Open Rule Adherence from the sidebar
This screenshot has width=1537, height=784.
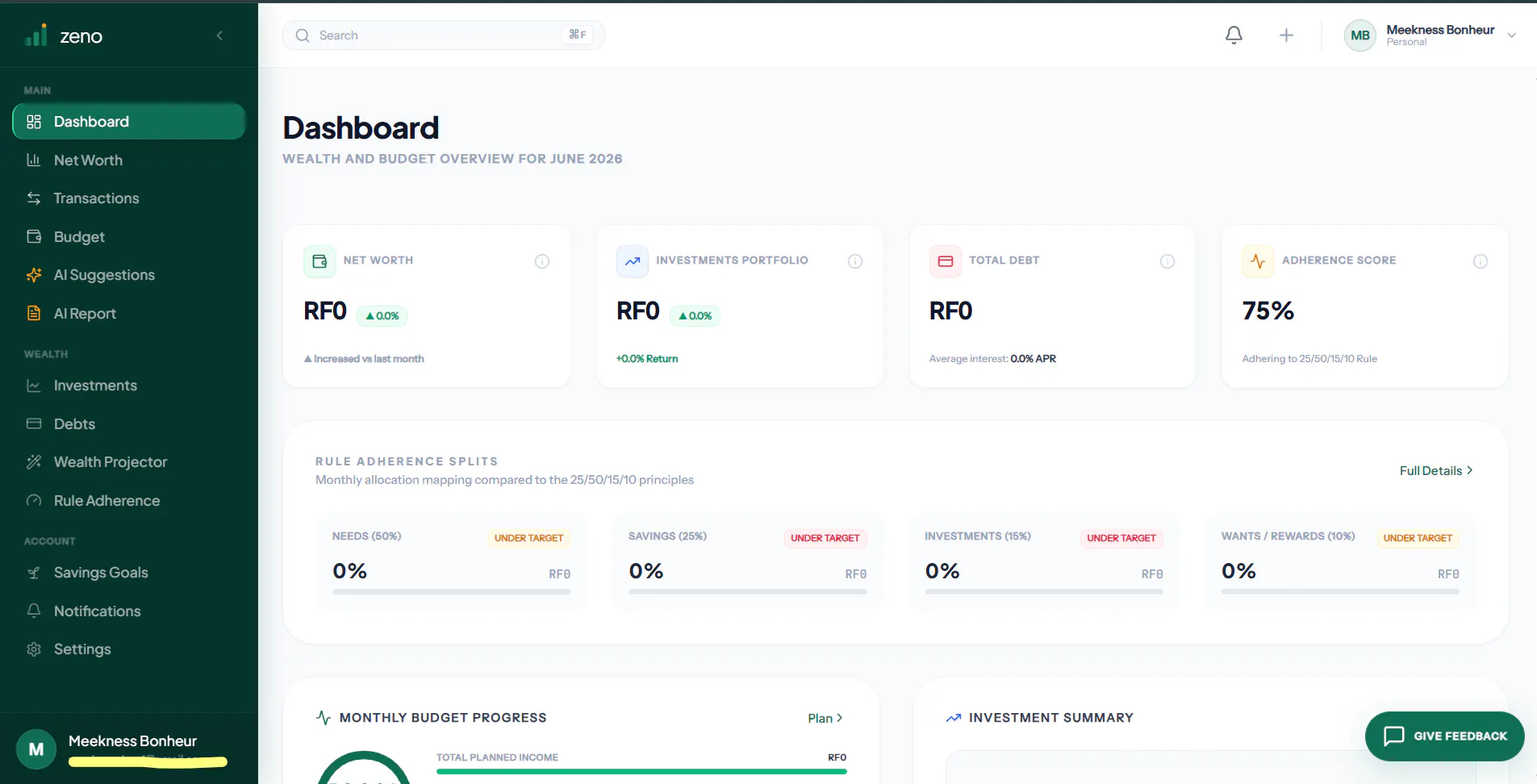coord(129,501)
